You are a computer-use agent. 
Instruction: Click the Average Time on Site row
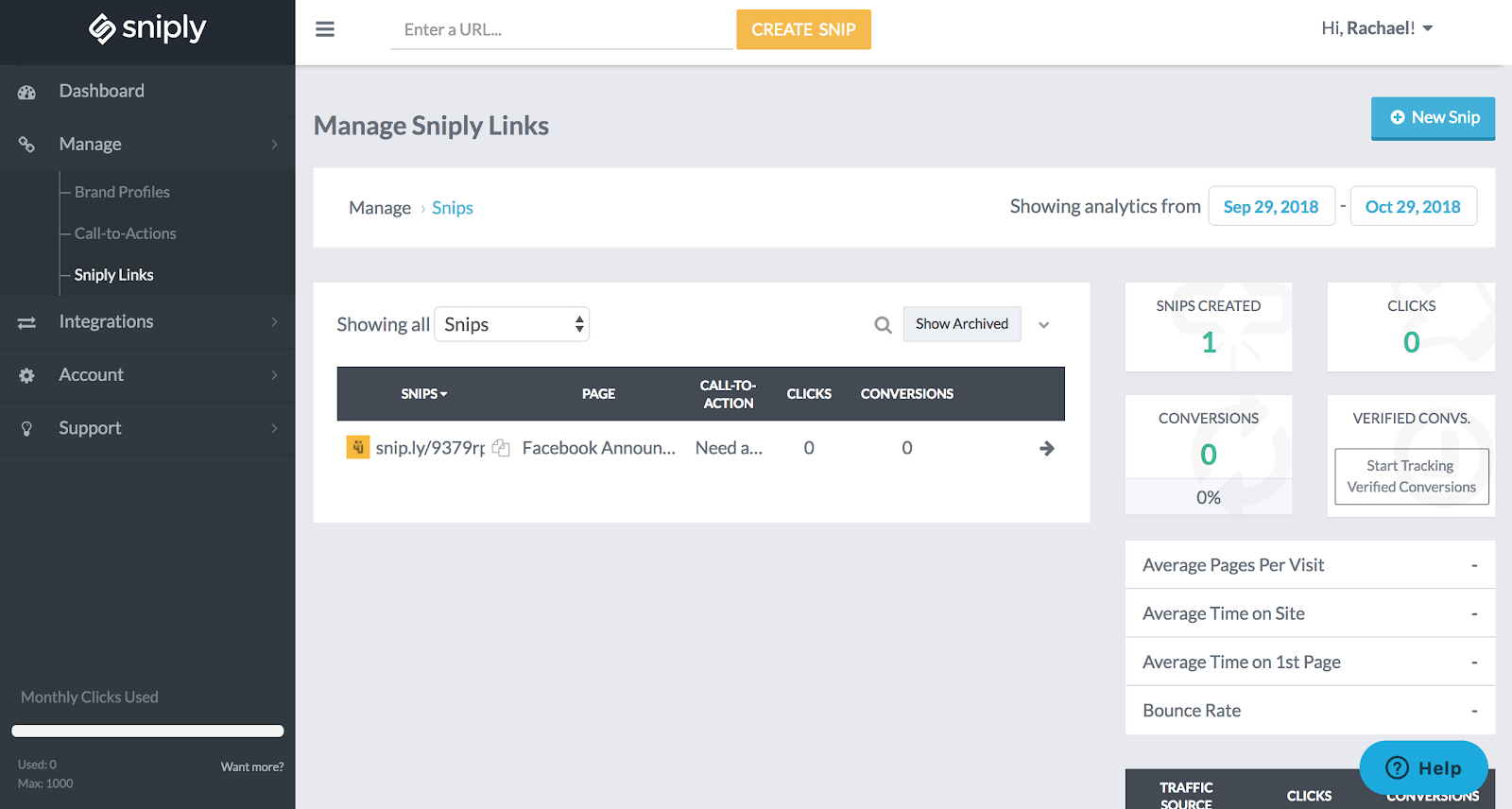click(x=1310, y=613)
